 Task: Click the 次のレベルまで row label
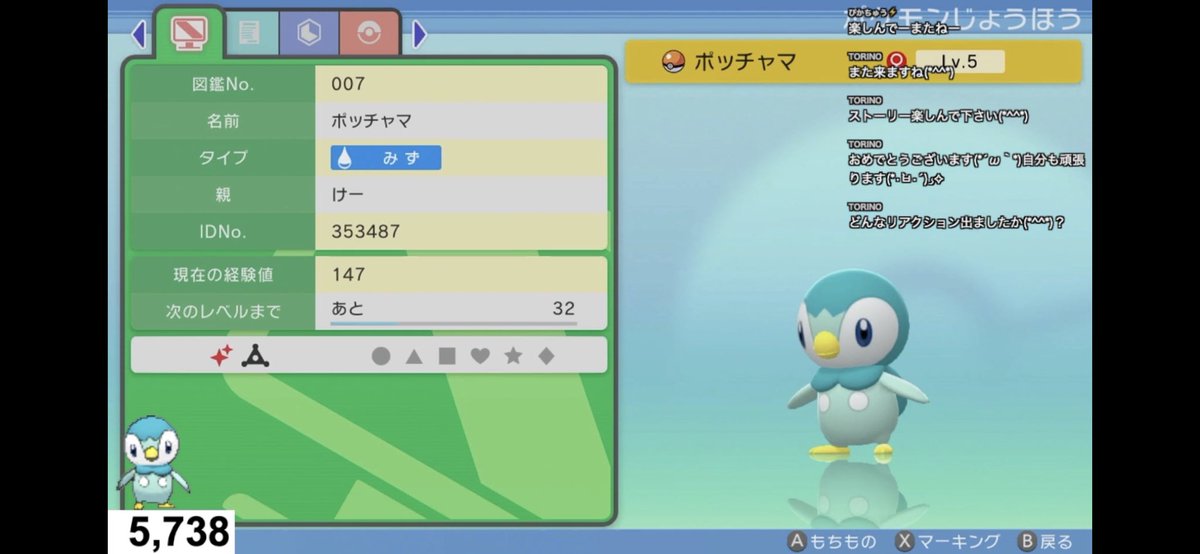point(223,311)
